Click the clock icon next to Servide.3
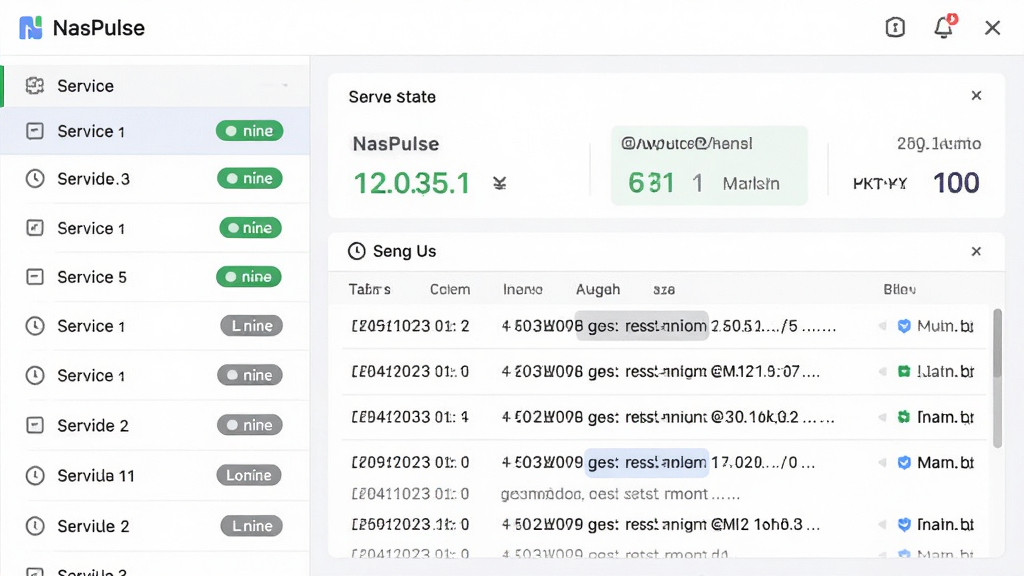Viewport: 1024px width, 576px height. (x=35, y=178)
